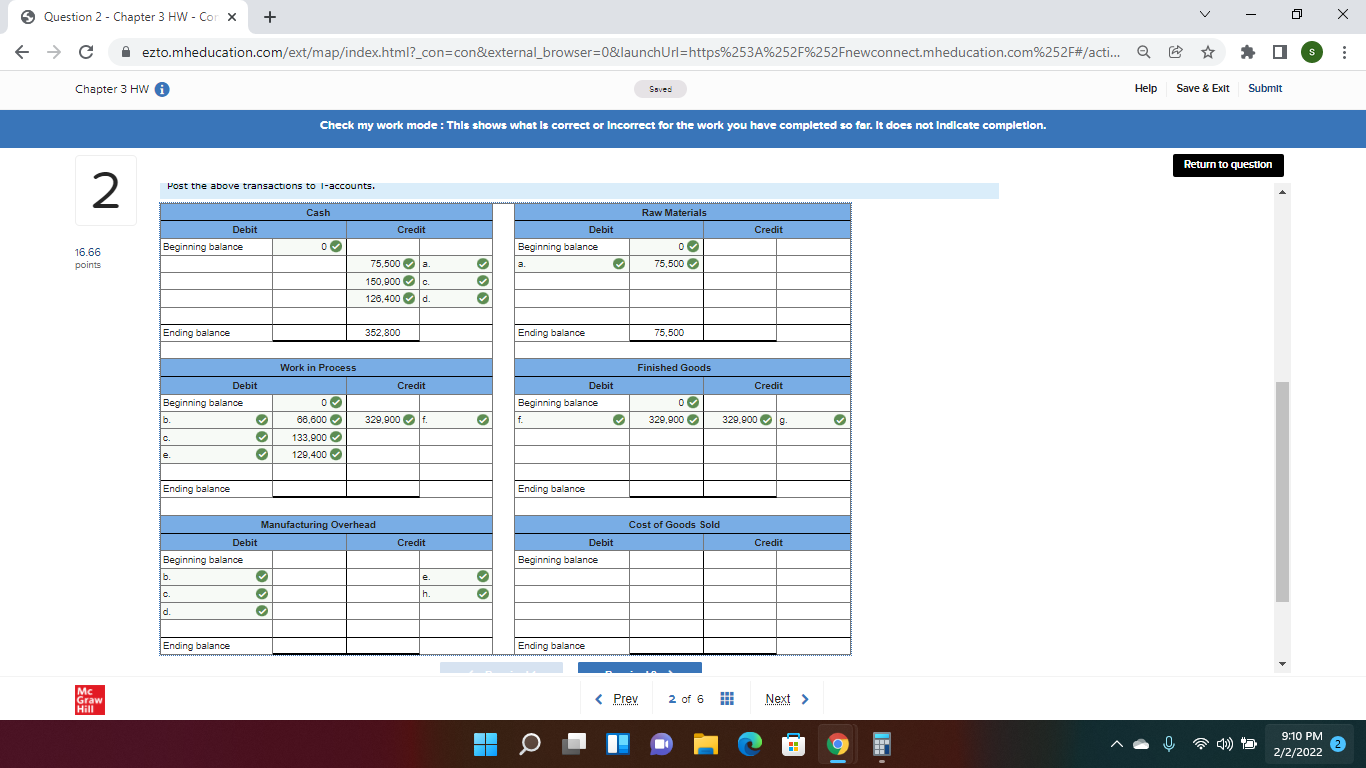Reload the page with the refresh icon

(x=87, y=51)
